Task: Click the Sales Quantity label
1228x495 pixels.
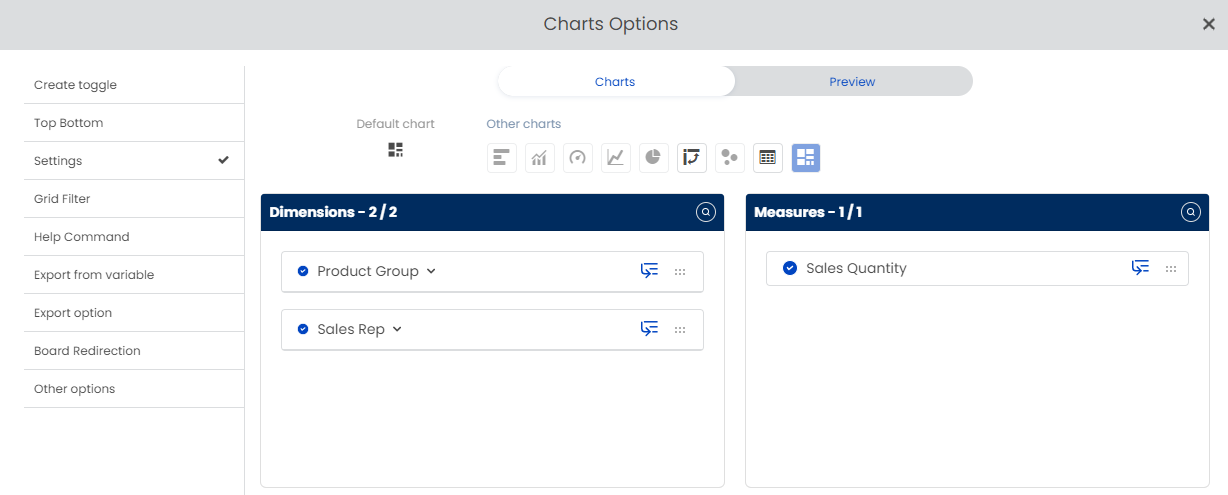Action: point(856,268)
